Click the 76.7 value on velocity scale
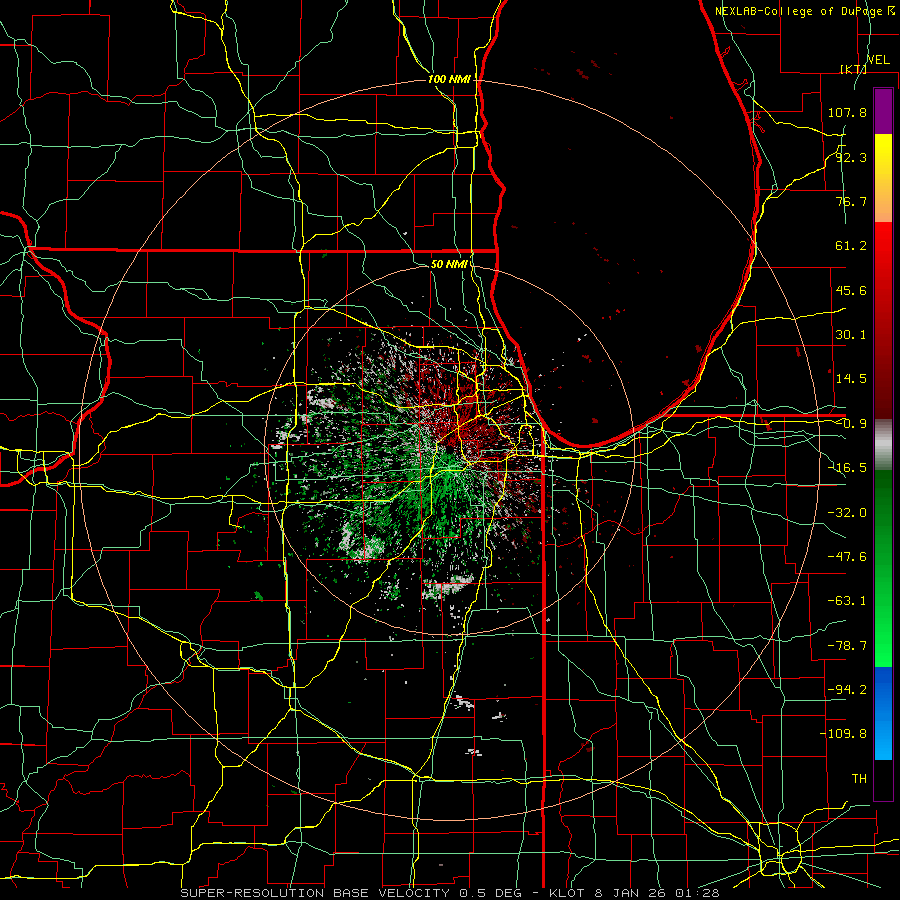 pos(851,201)
